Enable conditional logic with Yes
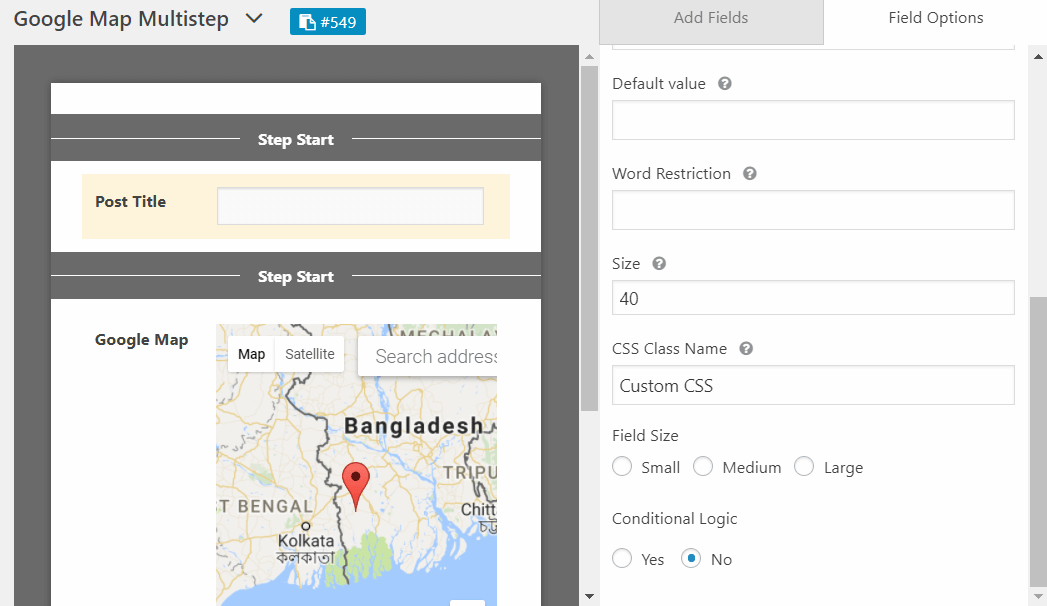Image resolution: width=1047 pixels, height=606 pixels. (x=622, y=558)
